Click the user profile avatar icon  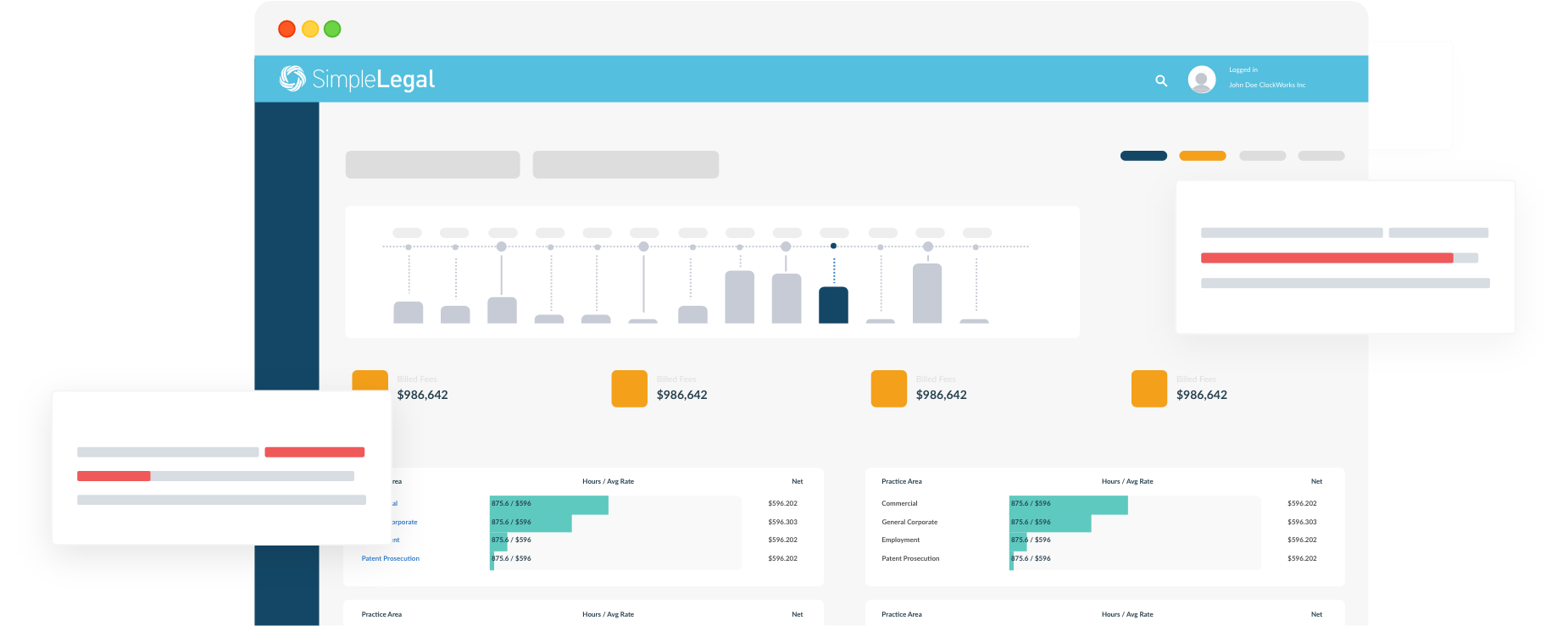(x=1201, y=80)
